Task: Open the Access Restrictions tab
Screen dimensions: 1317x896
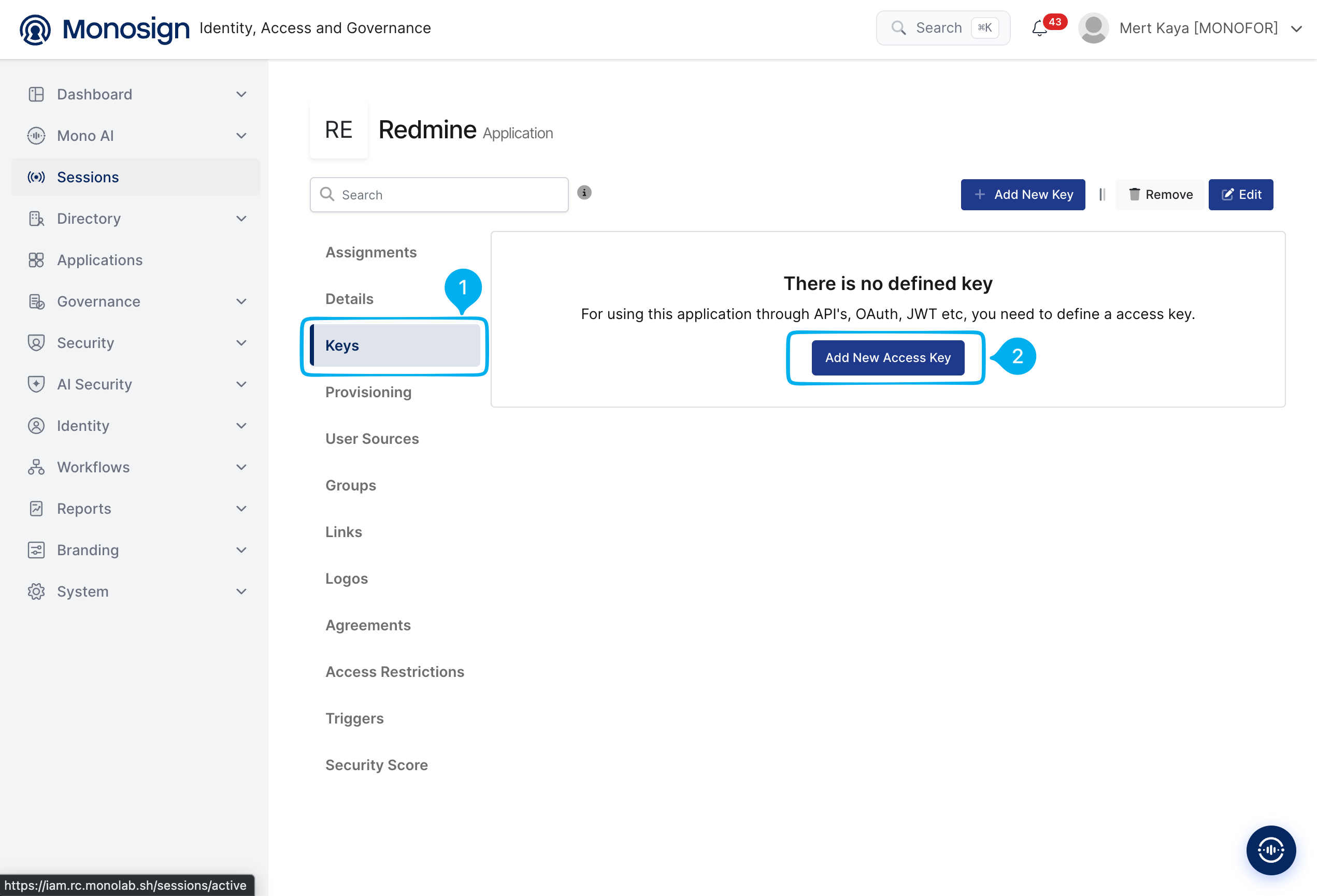Action: [x=395, y=672]
